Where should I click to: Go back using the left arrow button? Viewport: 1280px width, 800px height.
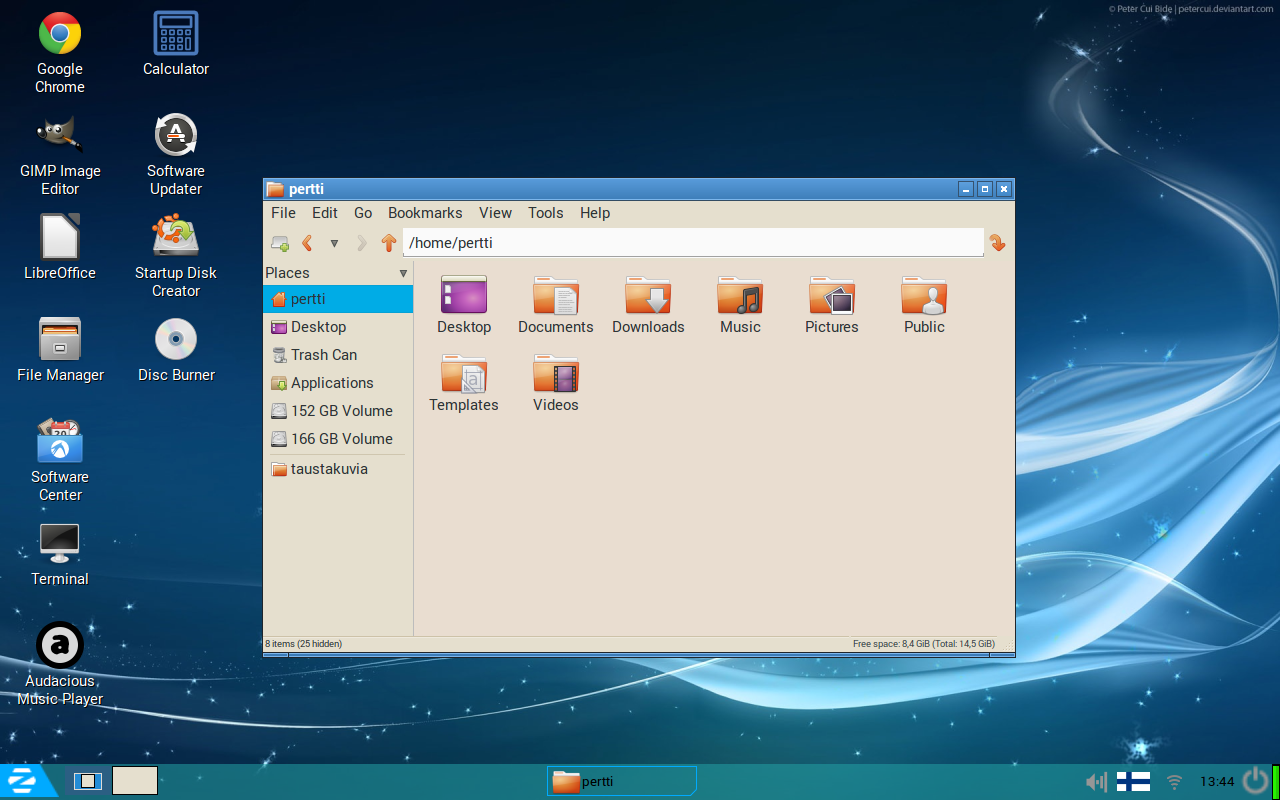coord(308,243)
